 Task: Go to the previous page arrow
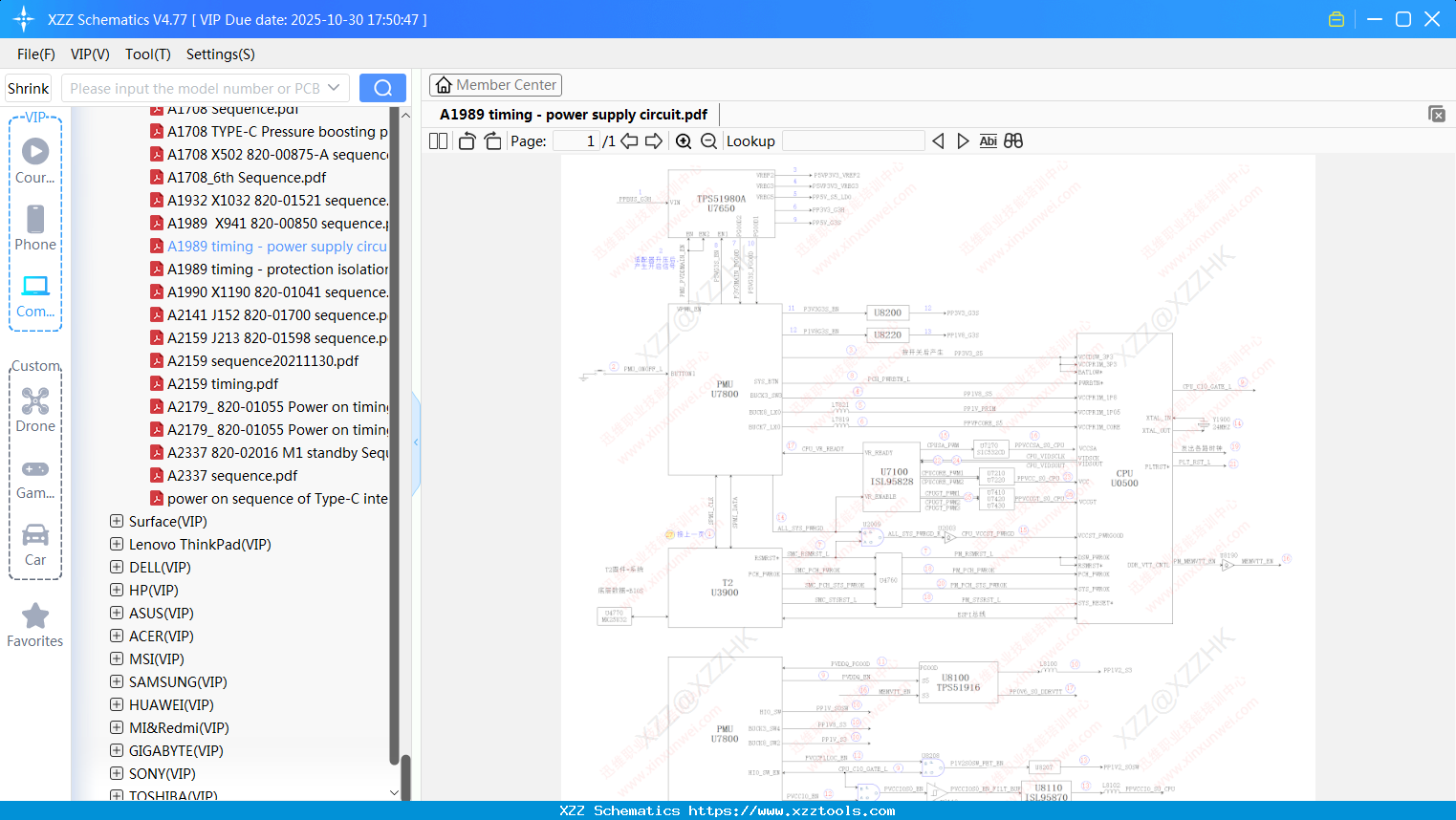(x=629, y=141)
